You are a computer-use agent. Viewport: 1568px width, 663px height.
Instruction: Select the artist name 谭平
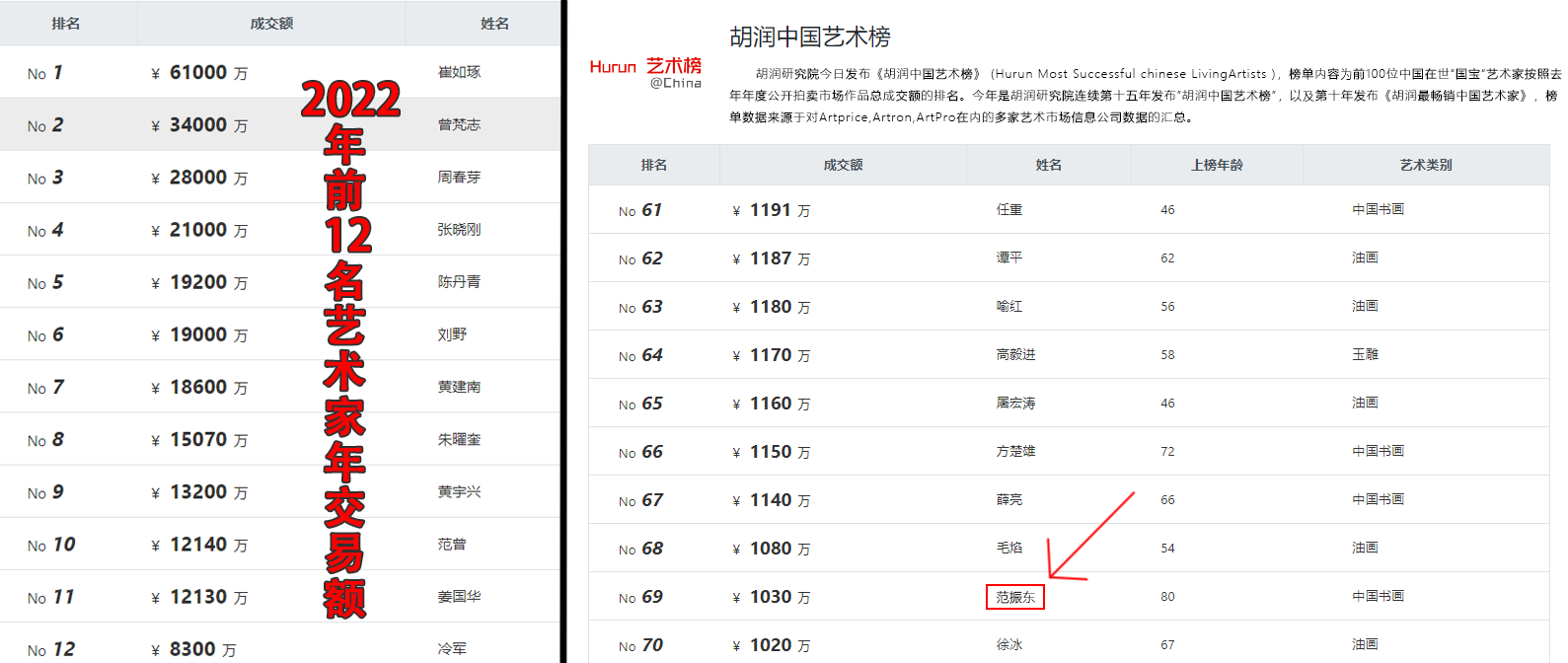(1009, 258)
